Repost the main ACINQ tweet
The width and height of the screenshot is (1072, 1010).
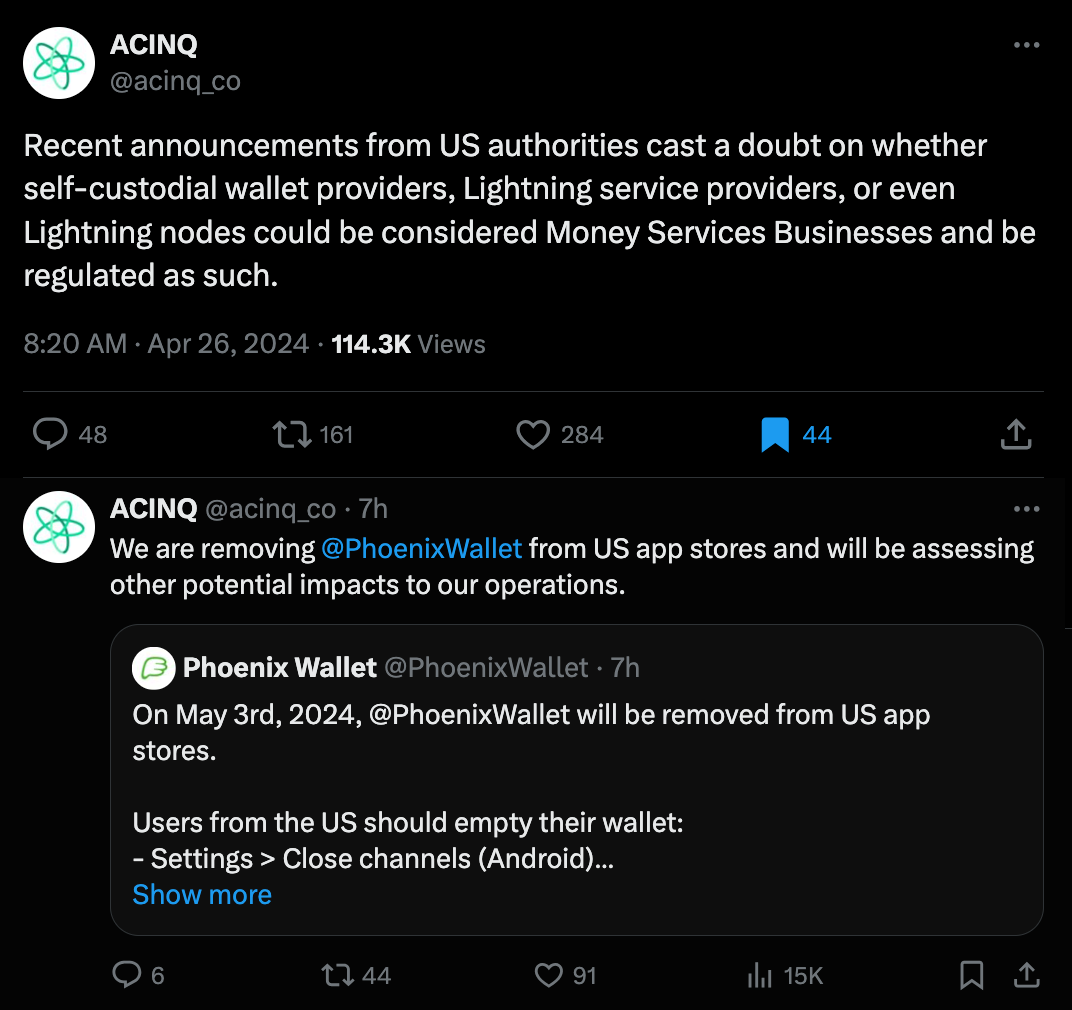point(292,434)
